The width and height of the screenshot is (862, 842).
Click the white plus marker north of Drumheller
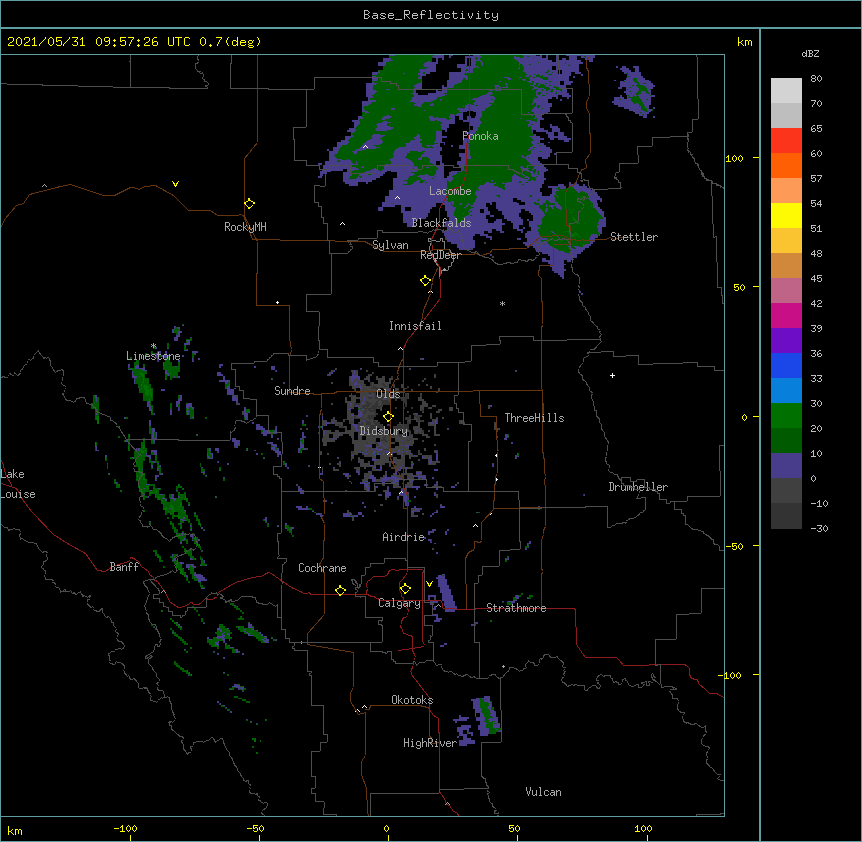(612, 375)
